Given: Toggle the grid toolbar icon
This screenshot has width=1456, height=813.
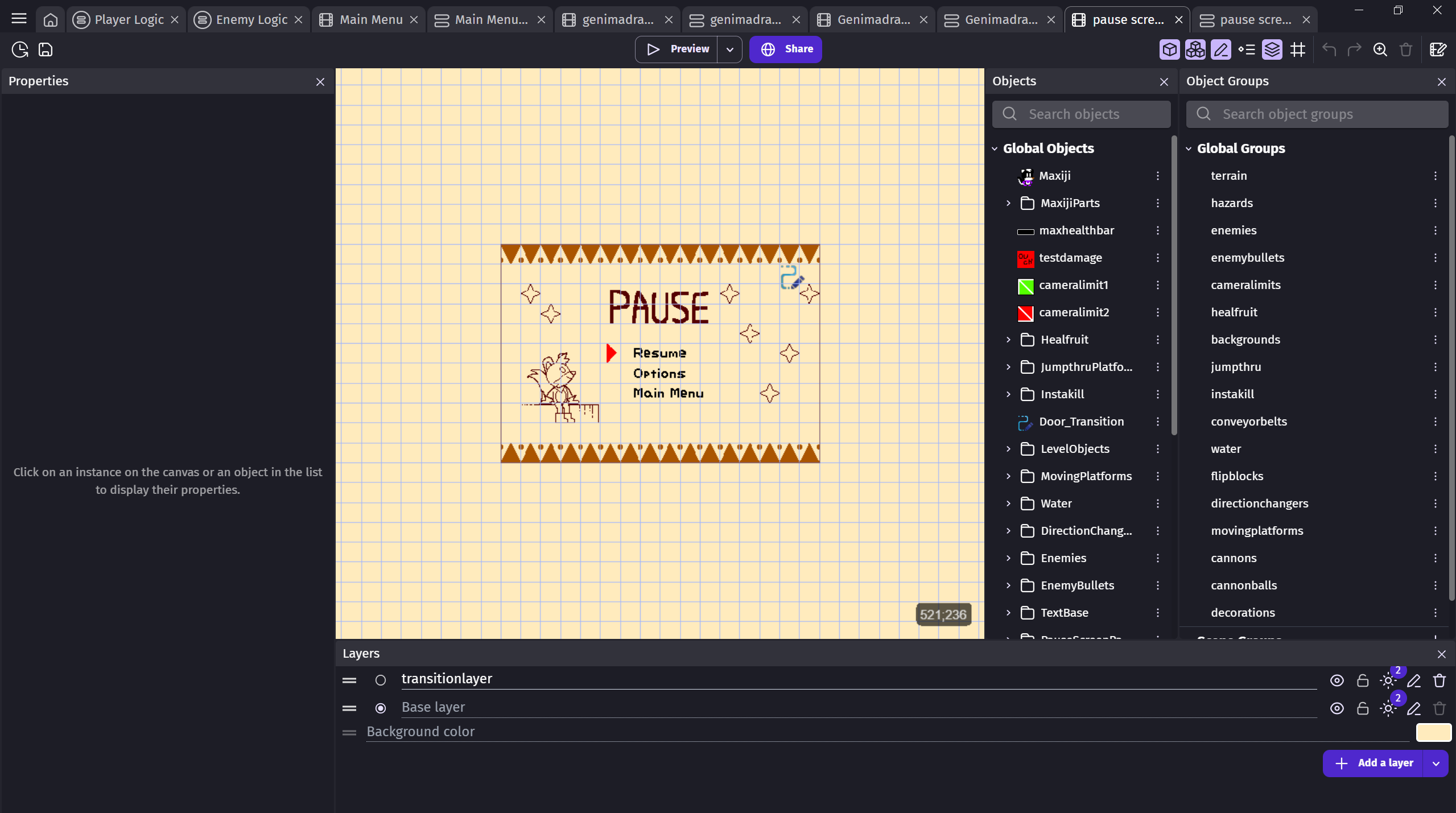Looking at the screenshot, I should (1298, 49).
